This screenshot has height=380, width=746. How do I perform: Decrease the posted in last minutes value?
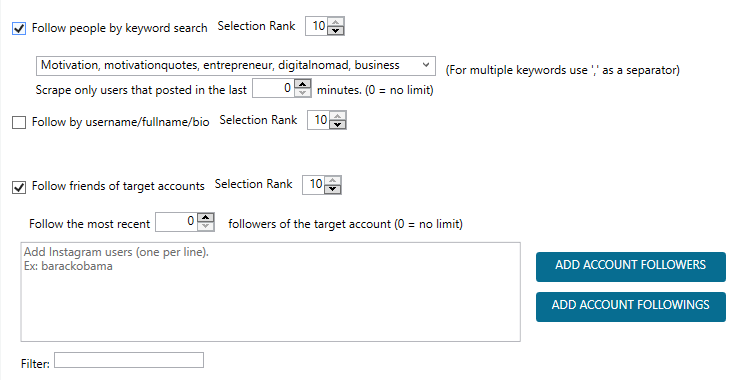click(x=303, y=93)
